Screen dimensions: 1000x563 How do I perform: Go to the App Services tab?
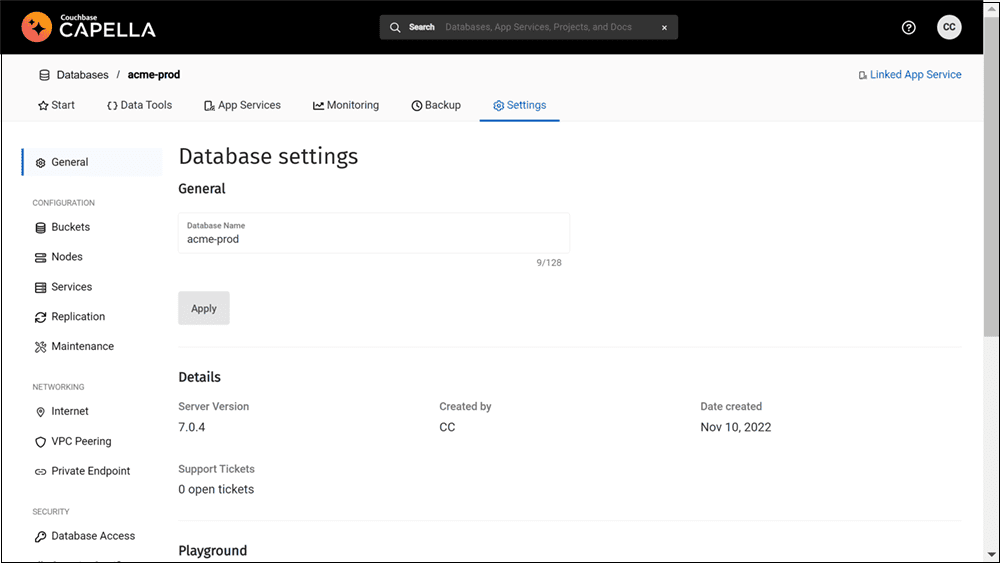[x=242, y=105]
